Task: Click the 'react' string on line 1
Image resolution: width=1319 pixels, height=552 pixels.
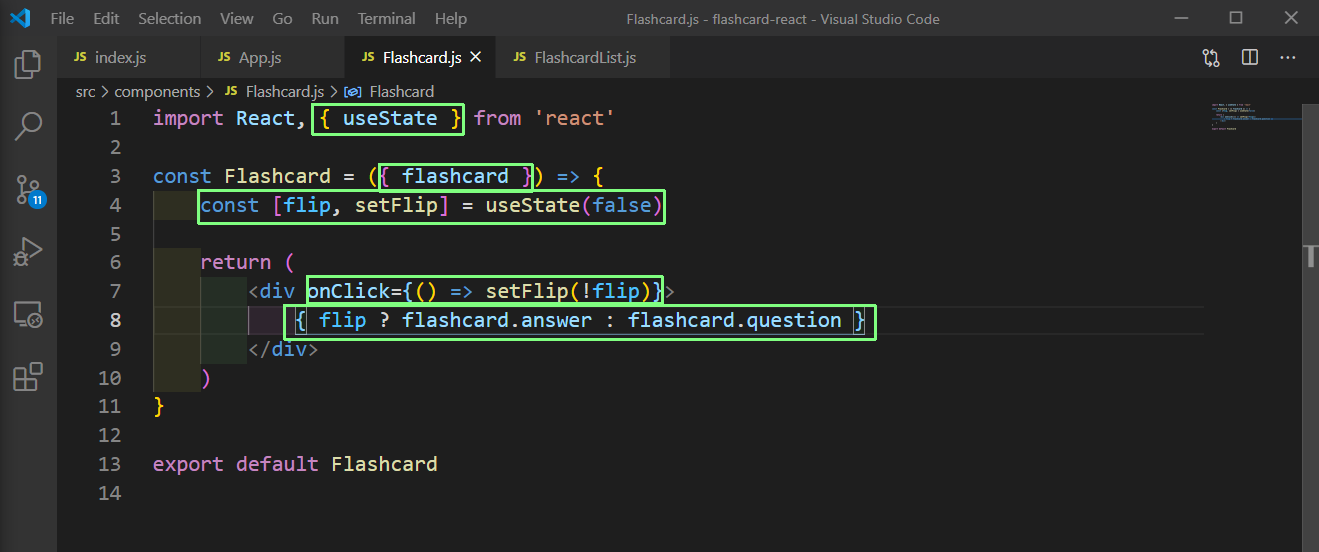Action: pyautogui.click(x=574, y=118)
